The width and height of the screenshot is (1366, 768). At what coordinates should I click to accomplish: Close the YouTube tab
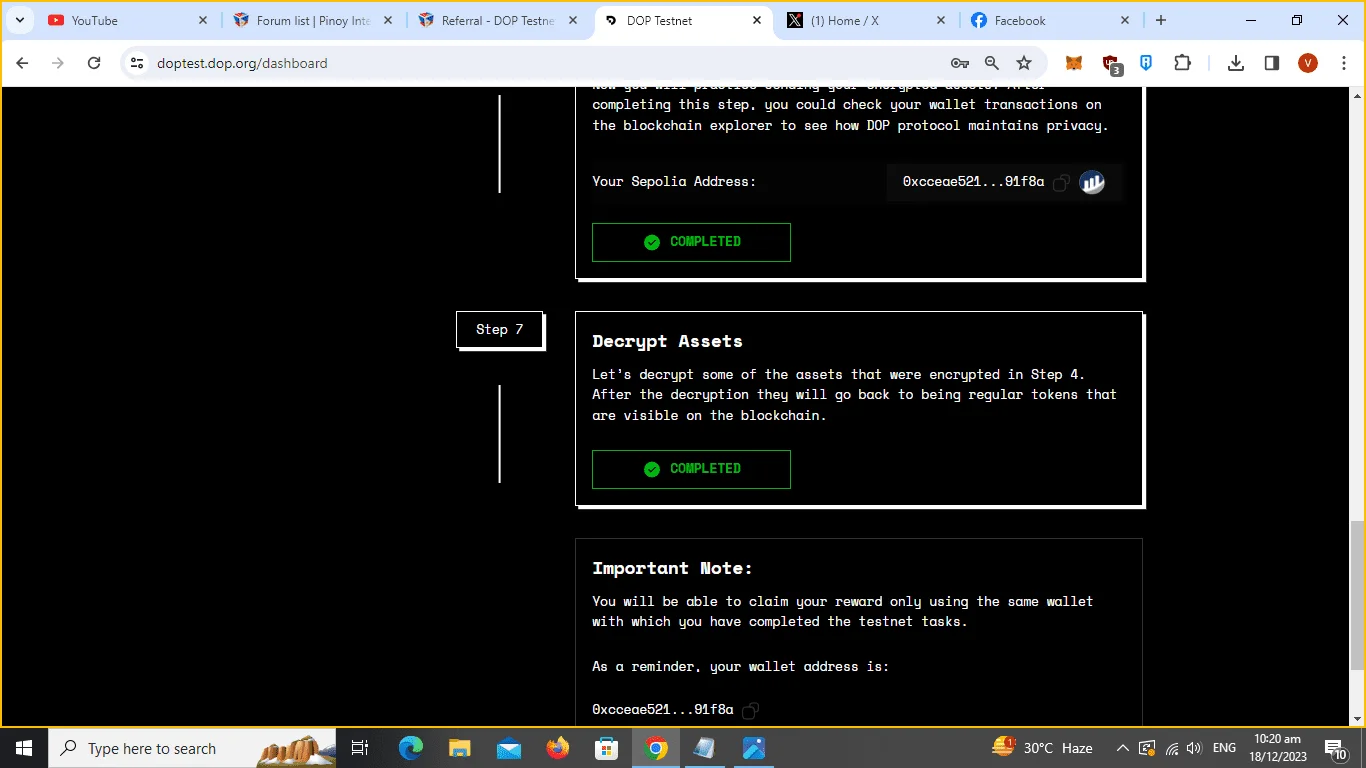click(x=203, y=20)
